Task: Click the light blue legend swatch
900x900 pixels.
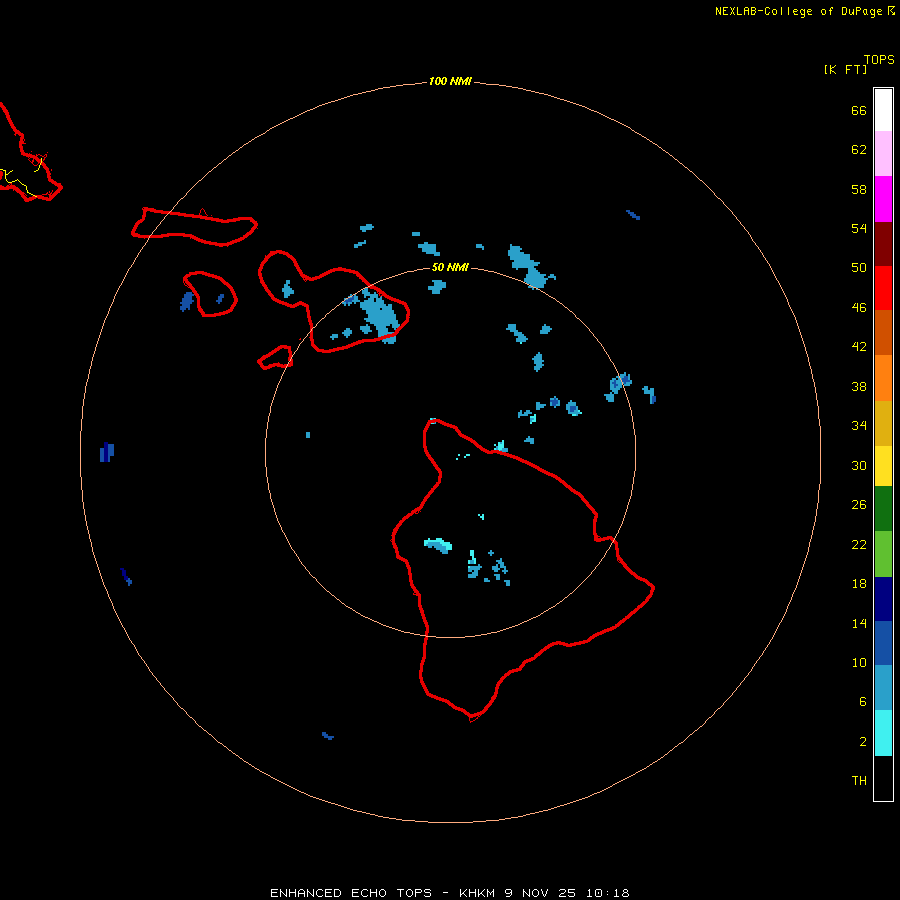Action: tap(883, 688)
